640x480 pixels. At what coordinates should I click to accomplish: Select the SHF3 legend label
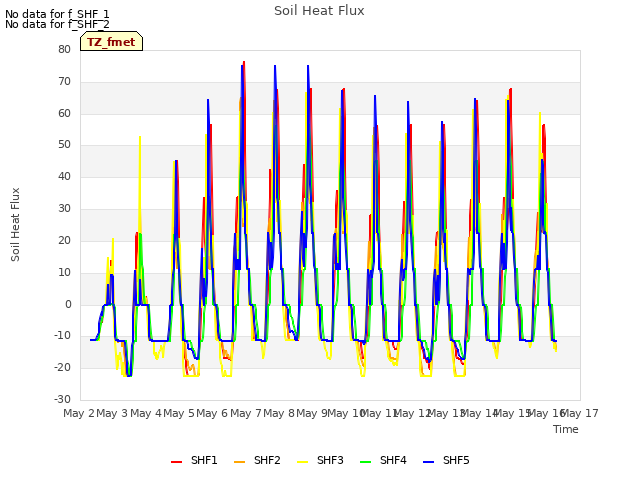[x=330, y=460]
